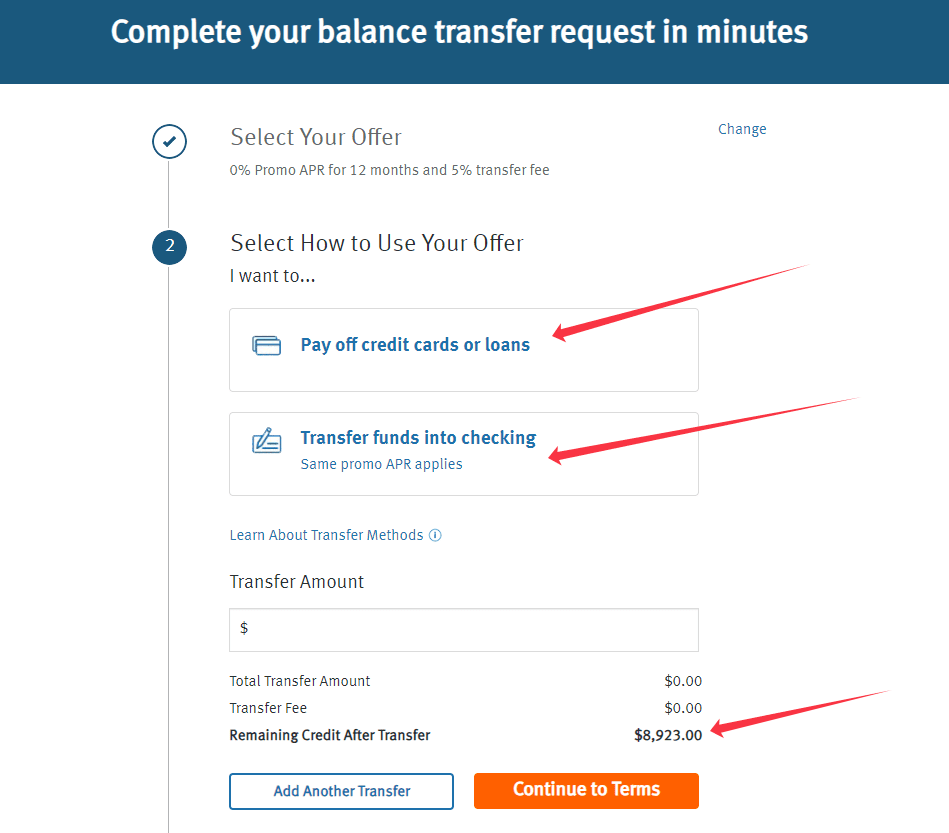This screenshot has height=833, width=949.
Task: Click the 0% Promo APR offer description
Action: (x=389, y=170)
